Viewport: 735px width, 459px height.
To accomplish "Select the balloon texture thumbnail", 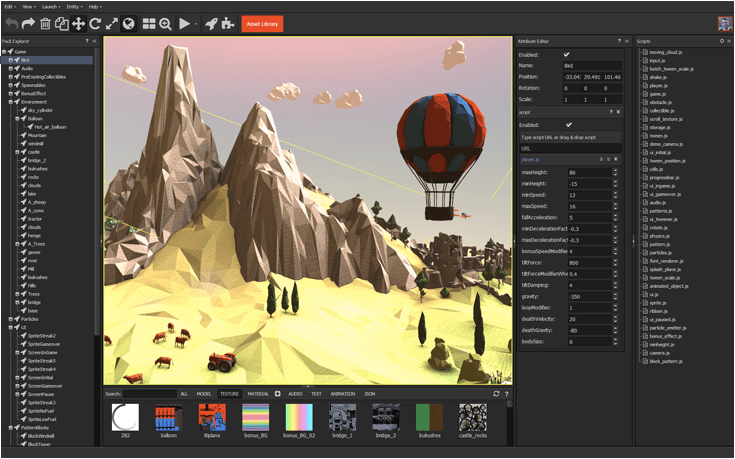I will 169,417.
